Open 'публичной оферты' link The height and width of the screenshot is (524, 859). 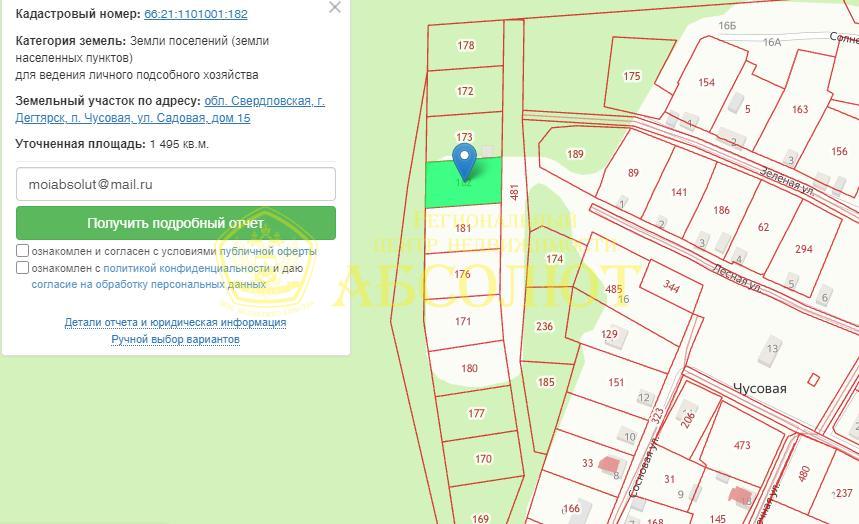click(268, 252)
